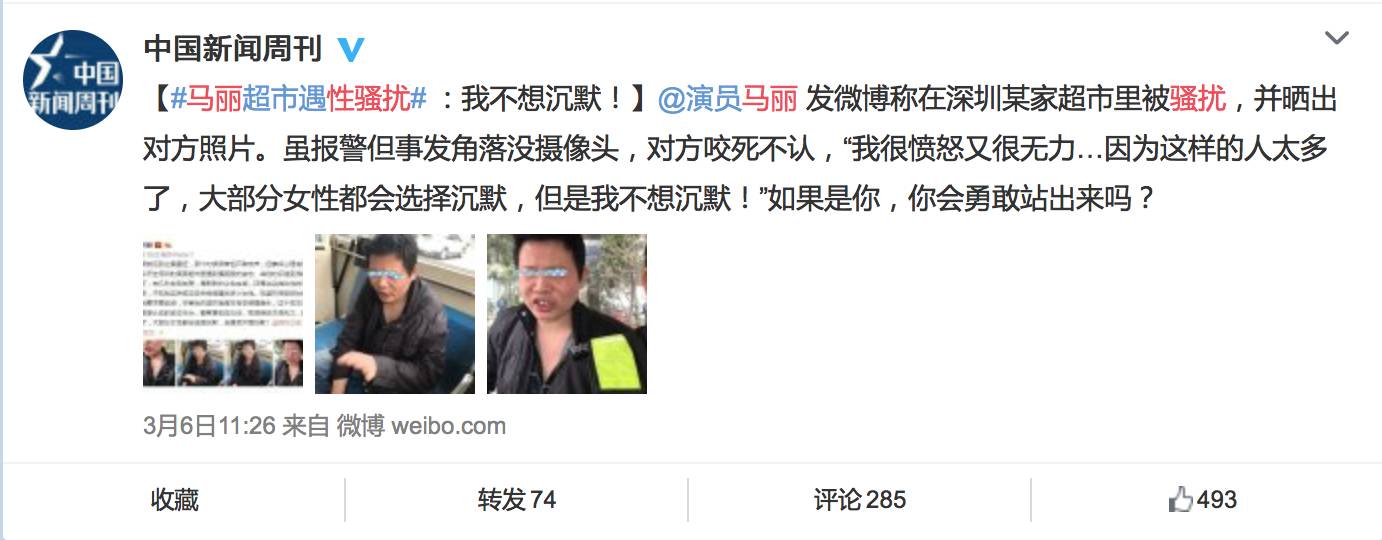The width and height of the screenshot is (1382, 540).
Task: Repost via the 转发 74 button
Action: tap(516, 499)
